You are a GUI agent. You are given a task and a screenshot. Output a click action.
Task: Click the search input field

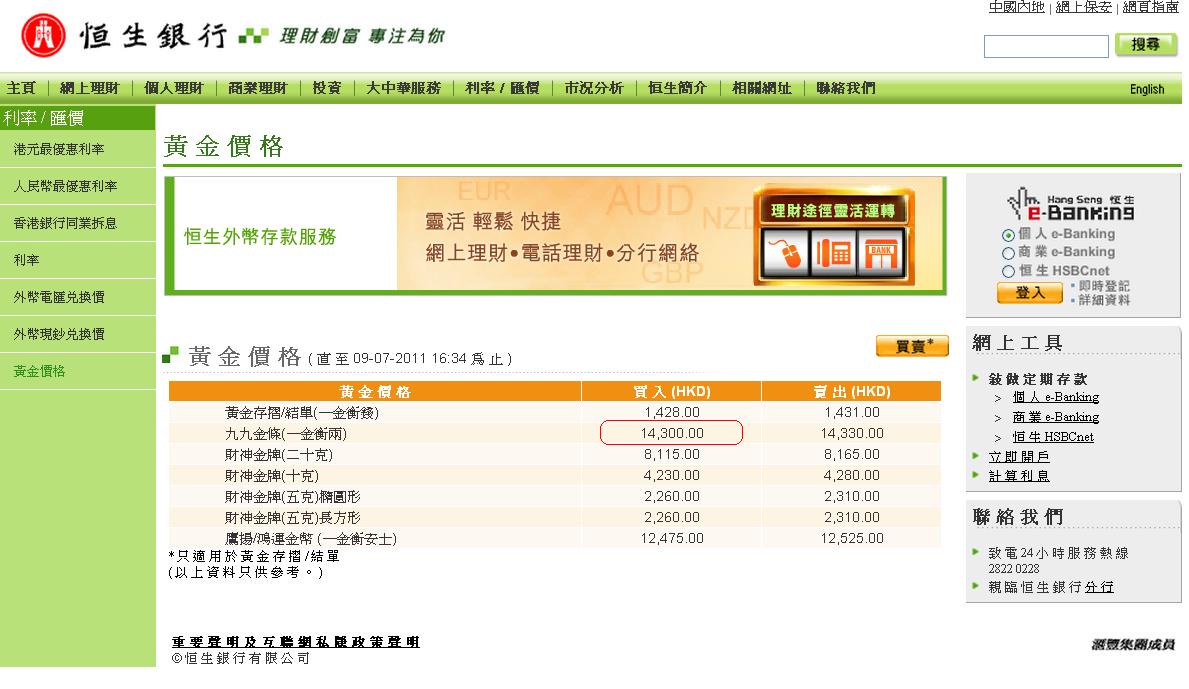click(x=1045, y=46)
